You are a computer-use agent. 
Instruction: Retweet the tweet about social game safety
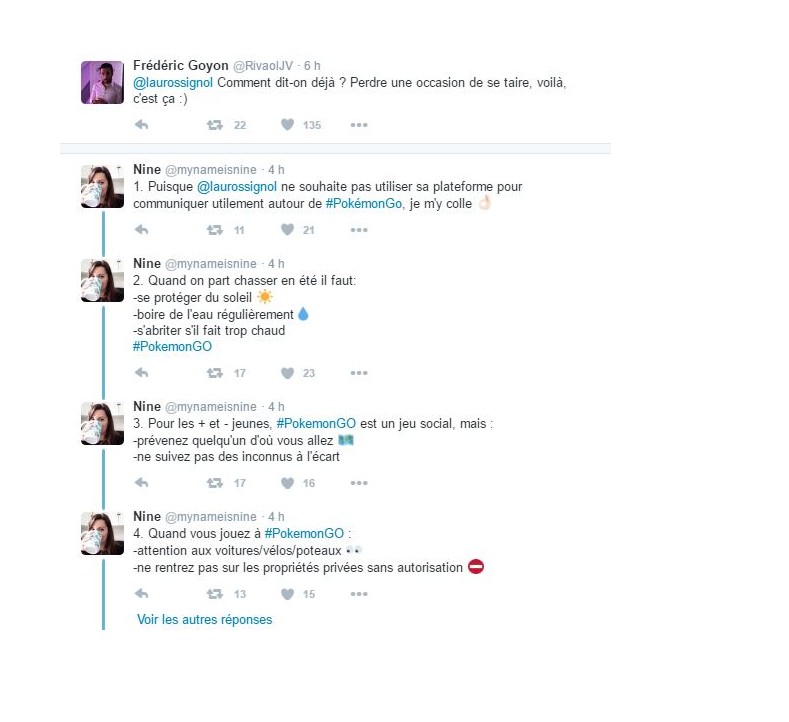tap(215, 483)
